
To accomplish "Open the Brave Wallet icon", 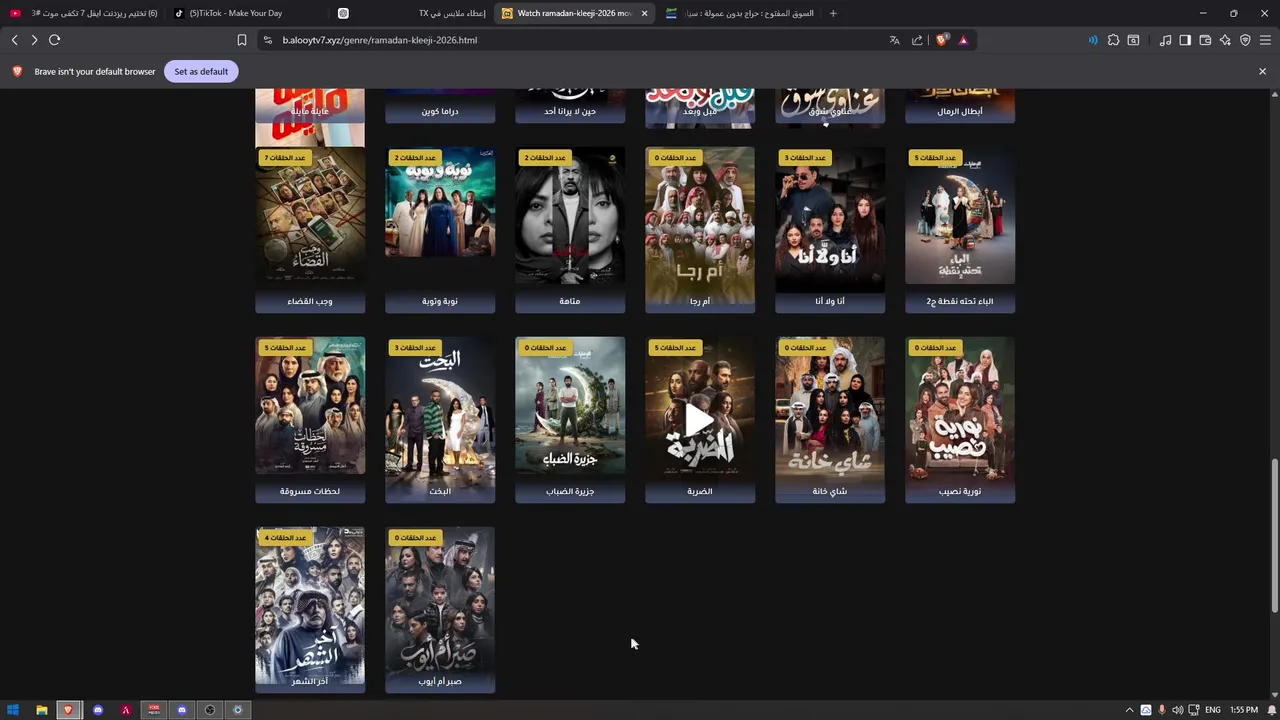I will pyautogui.click(x=1205, y=40).
